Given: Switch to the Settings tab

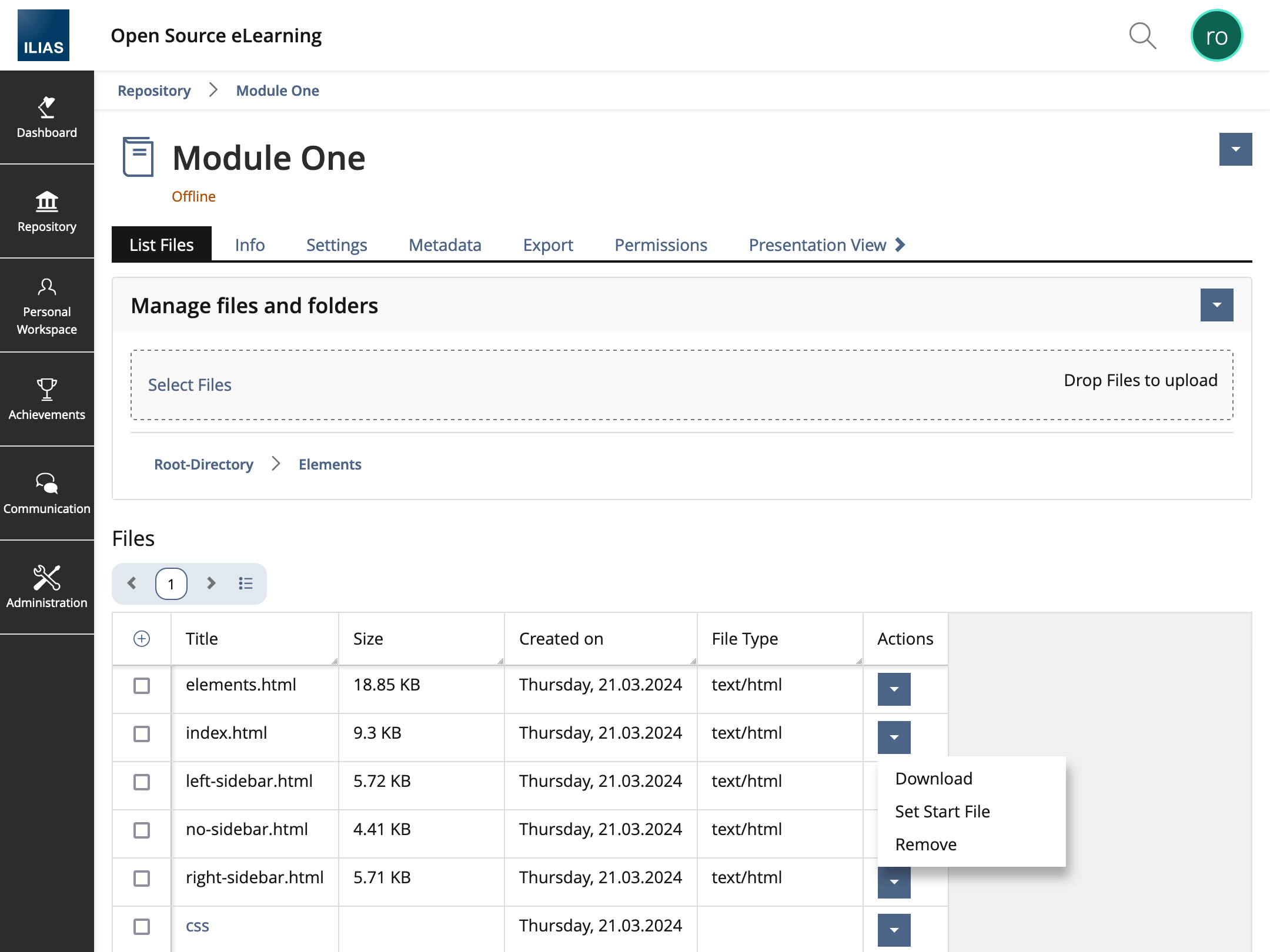Looking at the screenshot, I should click(336, 245).
